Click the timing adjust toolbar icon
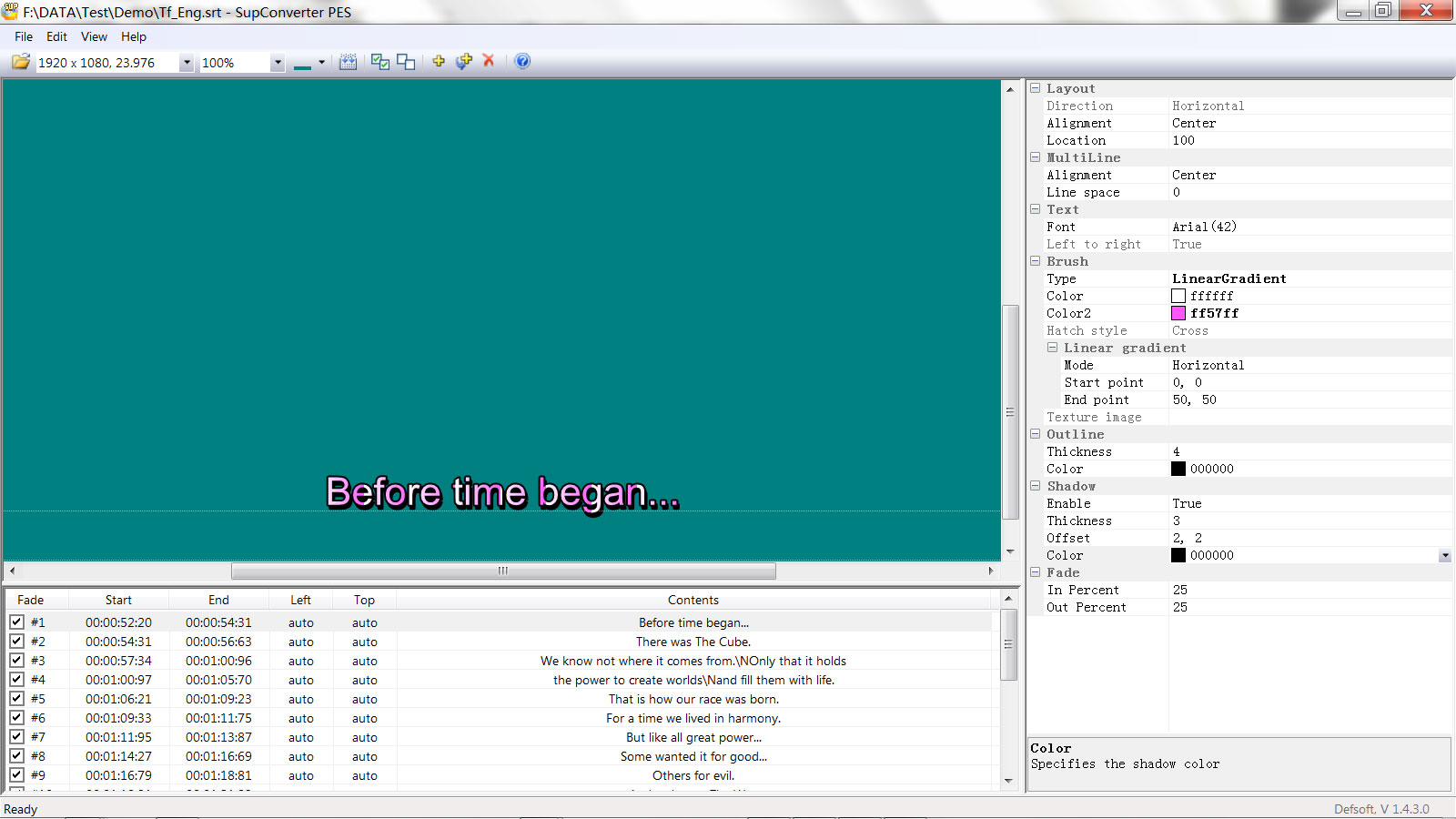This screenshot has height=819, width=1456. pyautogui.click(x=348, y=62)
